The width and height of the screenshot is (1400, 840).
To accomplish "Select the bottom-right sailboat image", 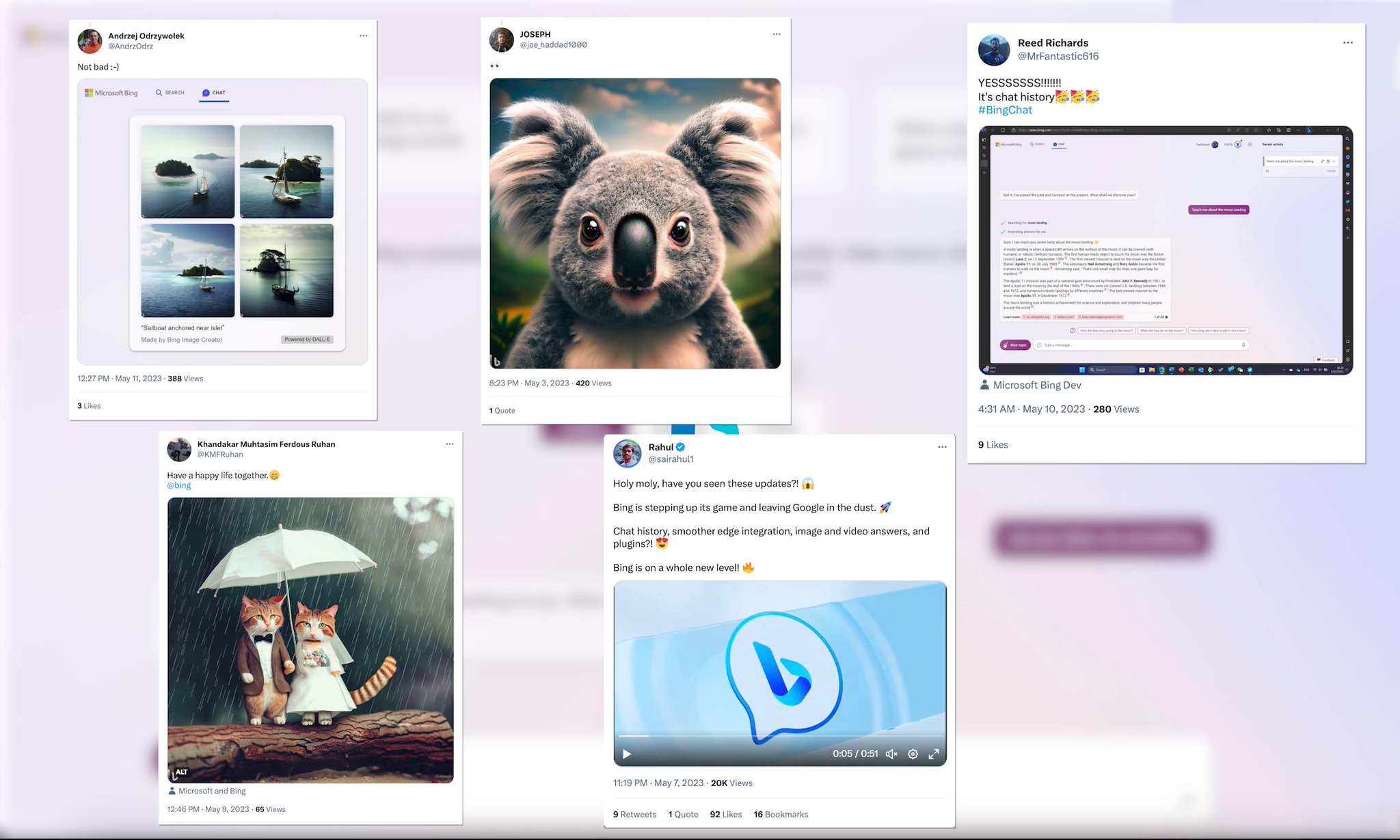I will (x=287, y=271).
